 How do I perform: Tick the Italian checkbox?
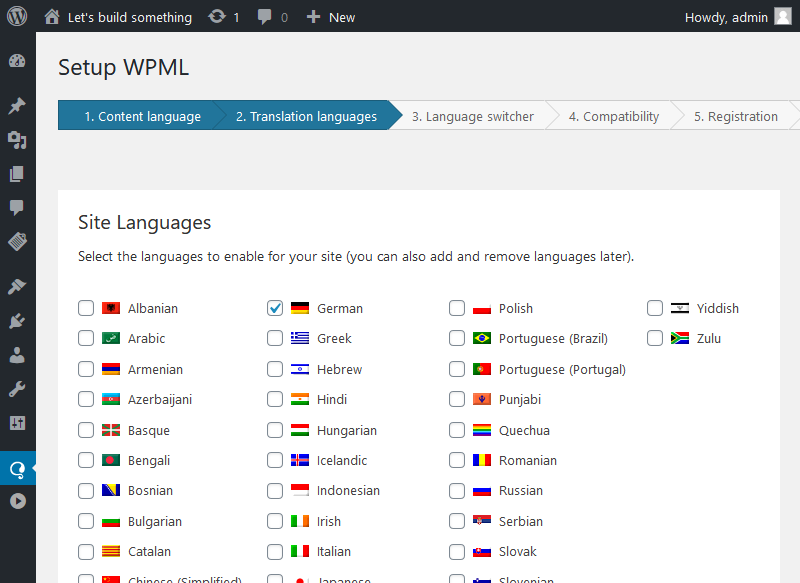pos(274,551)
